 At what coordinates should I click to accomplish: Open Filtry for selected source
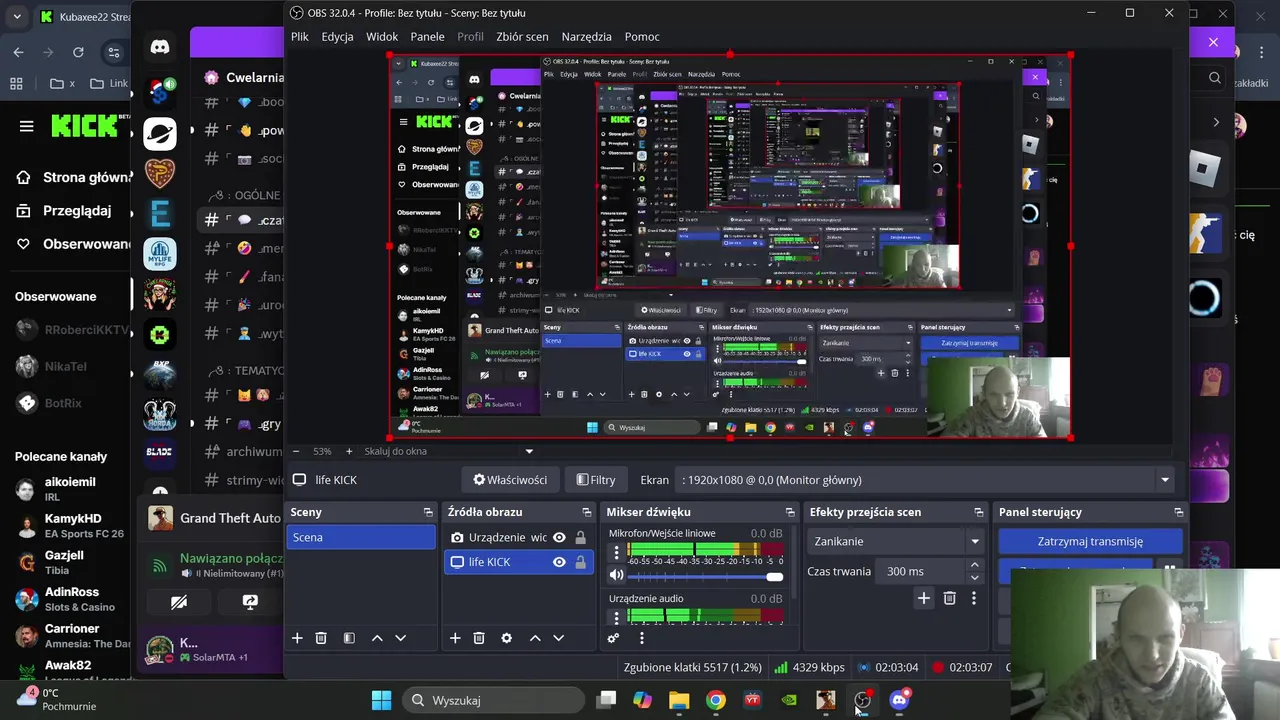tap(596, 480)
